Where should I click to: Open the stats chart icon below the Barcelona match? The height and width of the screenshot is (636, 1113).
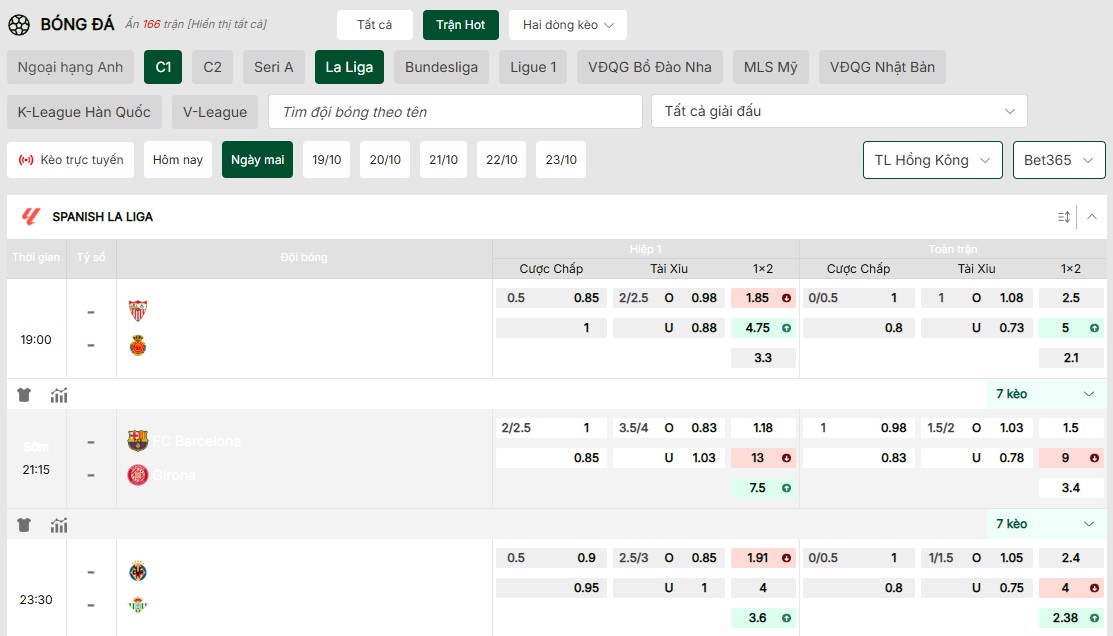click(x=59, y=525)
